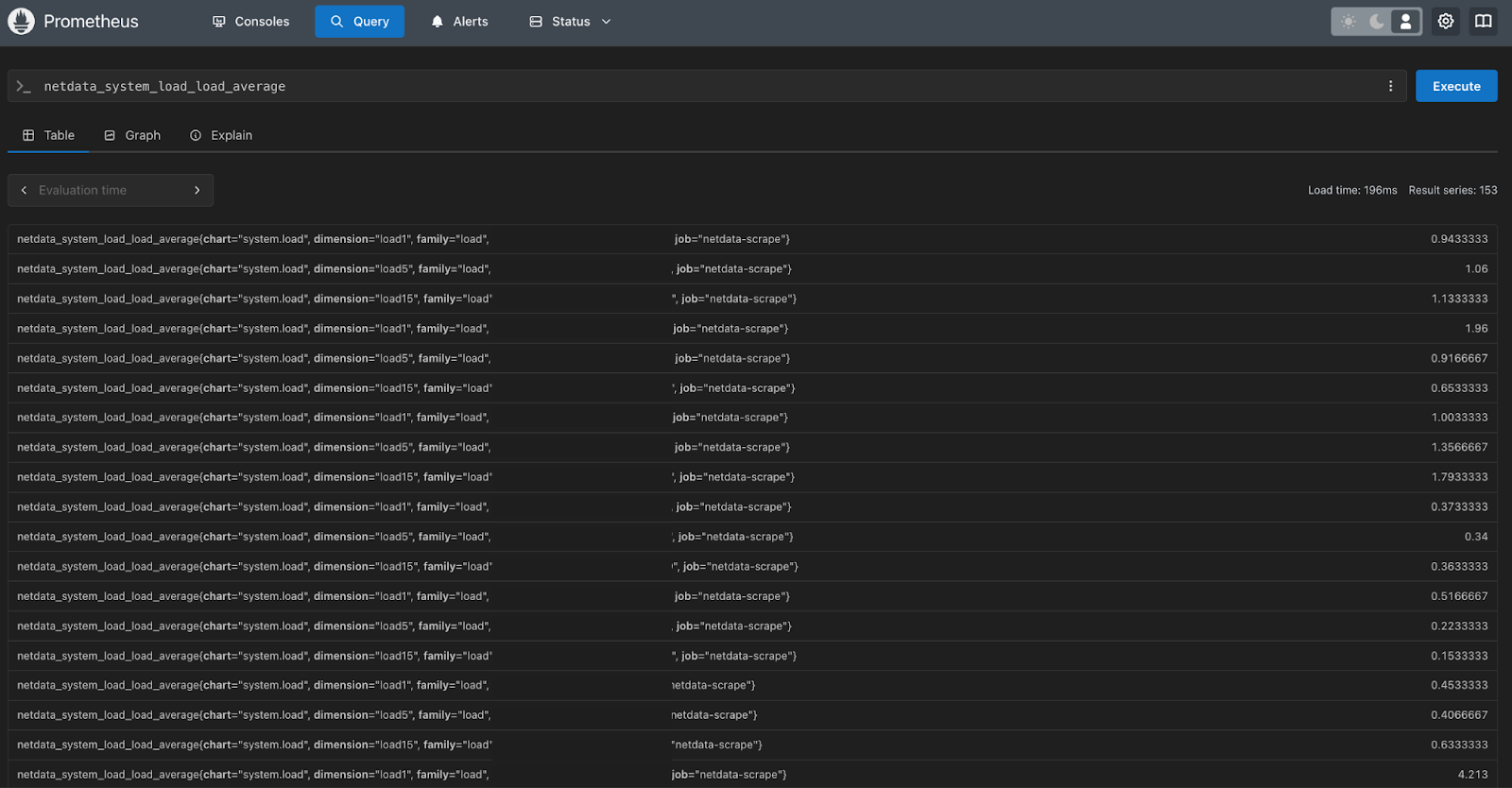Open query options three-dot menu
The height and width of the screenshot is (788, 1512).
(x=1390, y=86)
